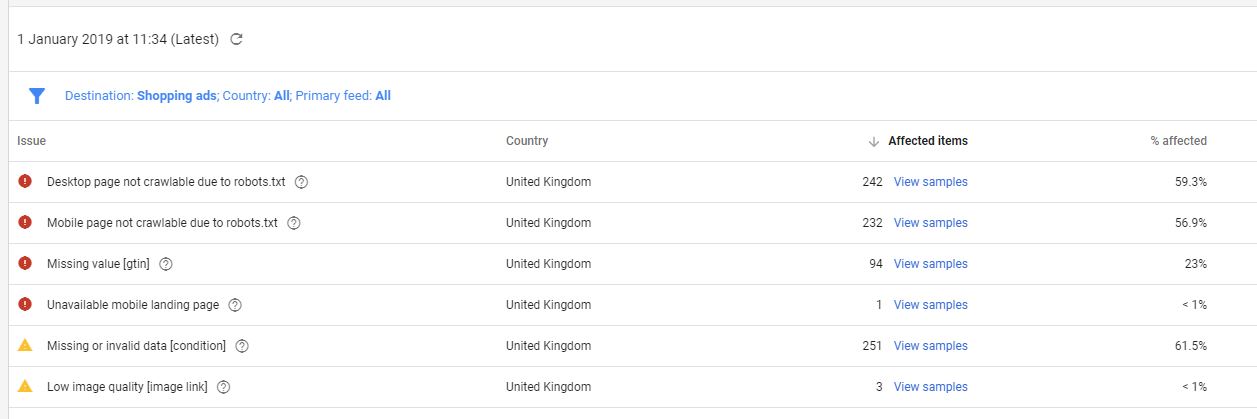Click the Issue column header
Screen dimensions: 1257x419
(32, 141)
